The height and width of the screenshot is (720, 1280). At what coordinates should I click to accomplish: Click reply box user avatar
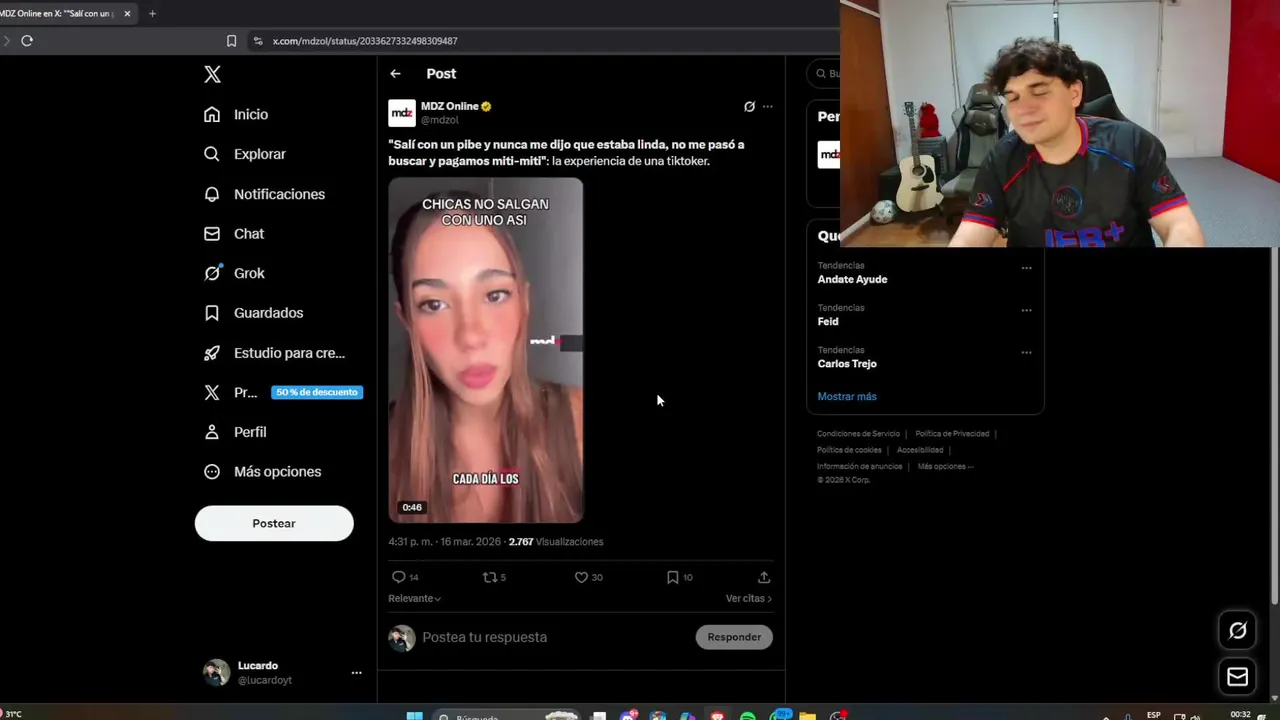tap(402, 638)
